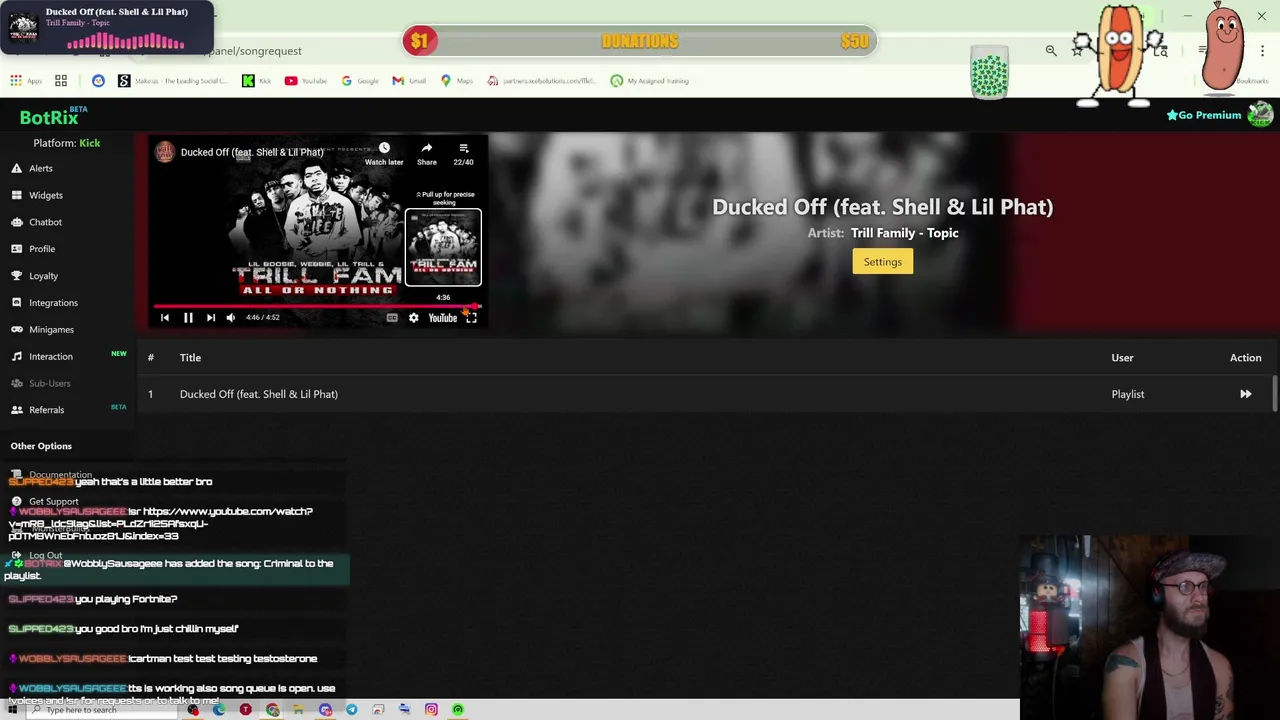
Task: Open the Profile page
Action: click(x=42, y=249)
